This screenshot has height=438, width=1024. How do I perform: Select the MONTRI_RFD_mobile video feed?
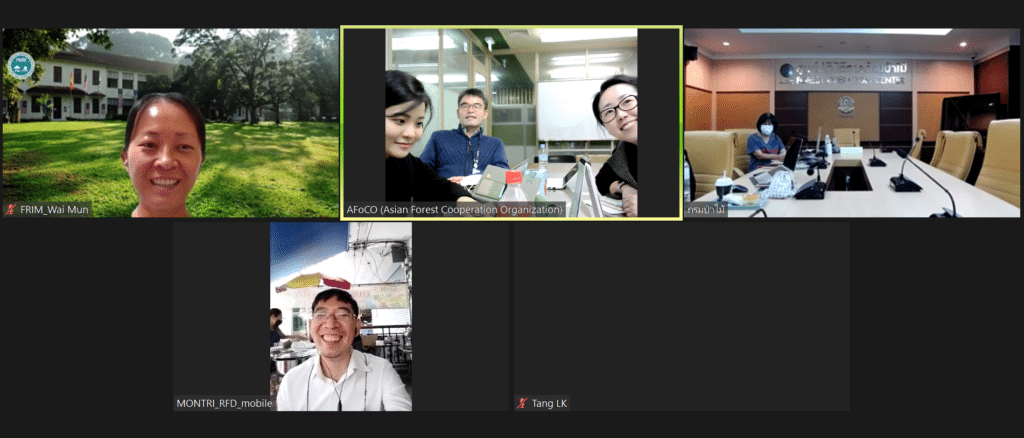pyautogui.click(x=340, y=315)
